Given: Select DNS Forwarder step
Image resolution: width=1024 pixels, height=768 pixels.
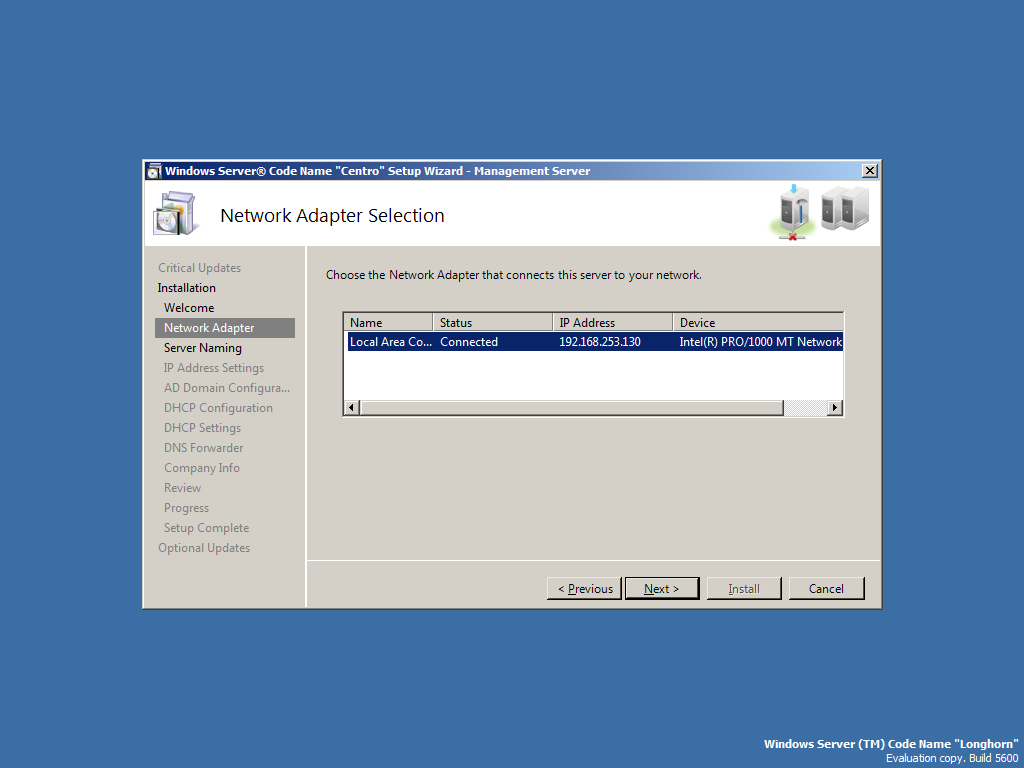Looking at the screenshot, I should tap(203, 448).
